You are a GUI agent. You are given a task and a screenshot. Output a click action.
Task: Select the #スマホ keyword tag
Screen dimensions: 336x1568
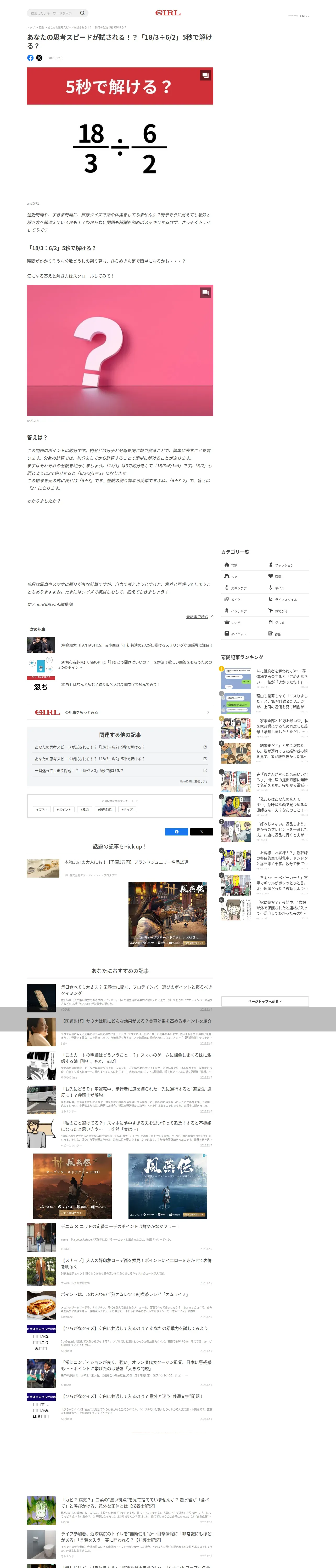coord(42,810)
